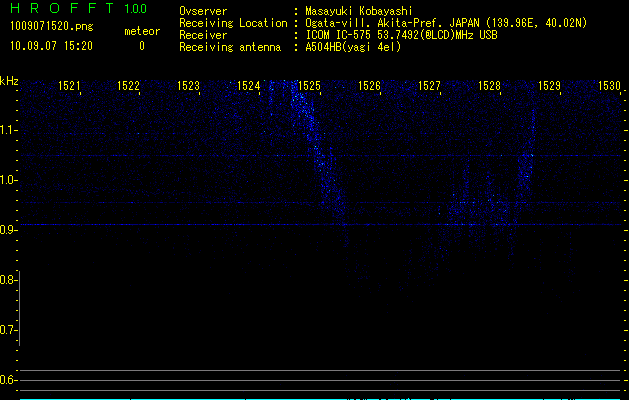
Task: Click the 1.0 kHz axis label
Action: 8,180
